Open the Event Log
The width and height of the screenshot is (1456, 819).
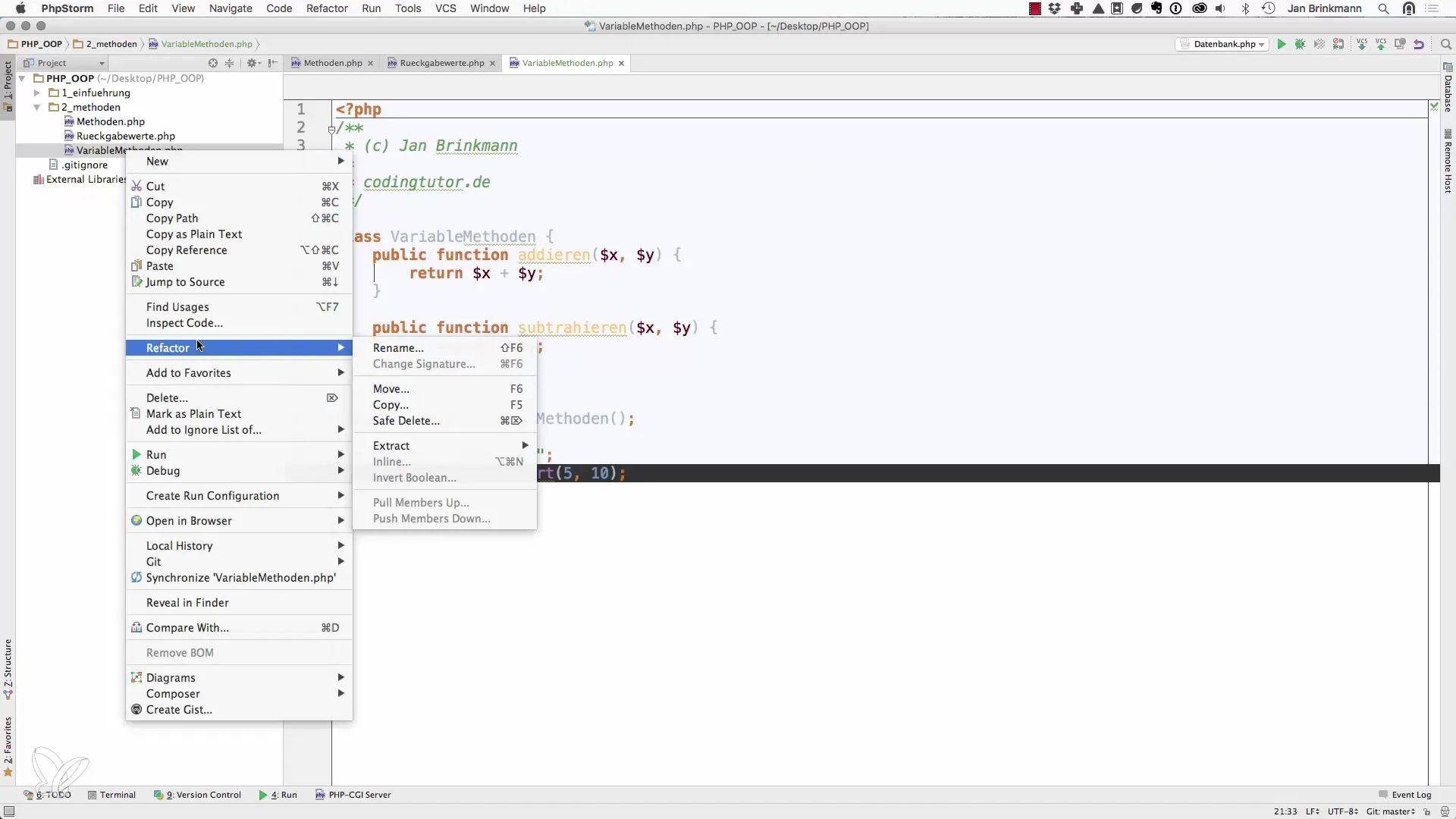pyautogui.click(x=1404, y=795)
